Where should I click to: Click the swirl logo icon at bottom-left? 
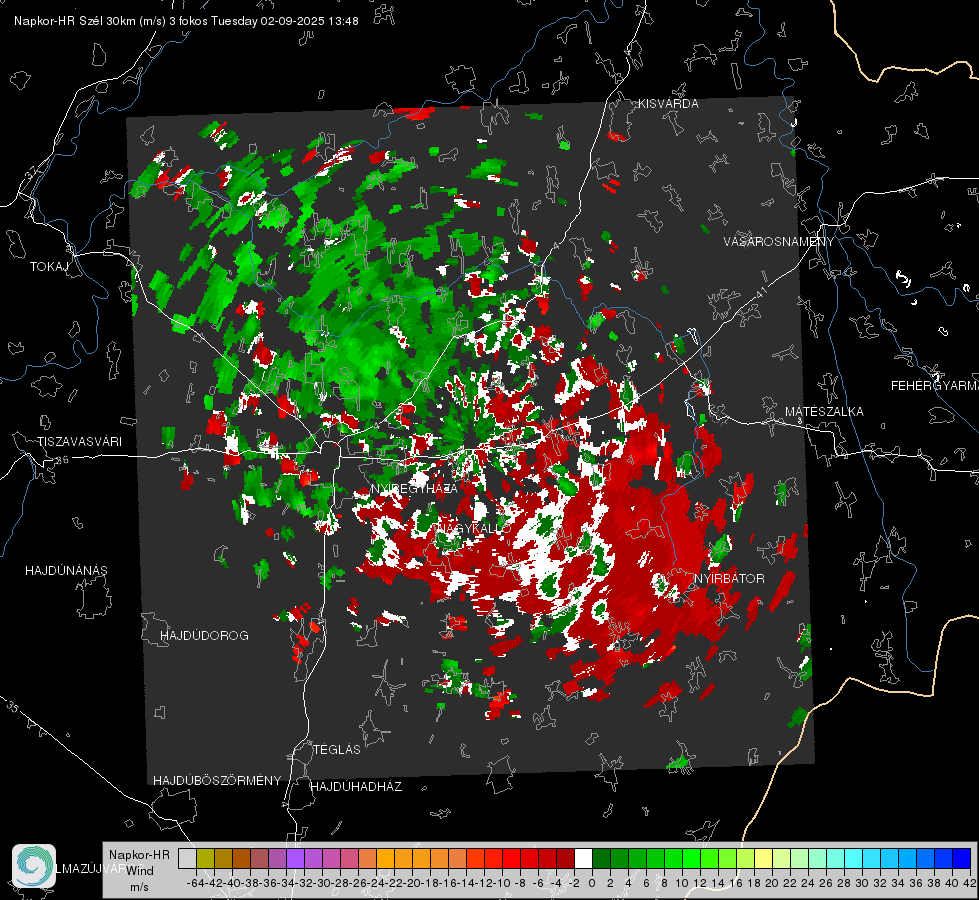34,866
